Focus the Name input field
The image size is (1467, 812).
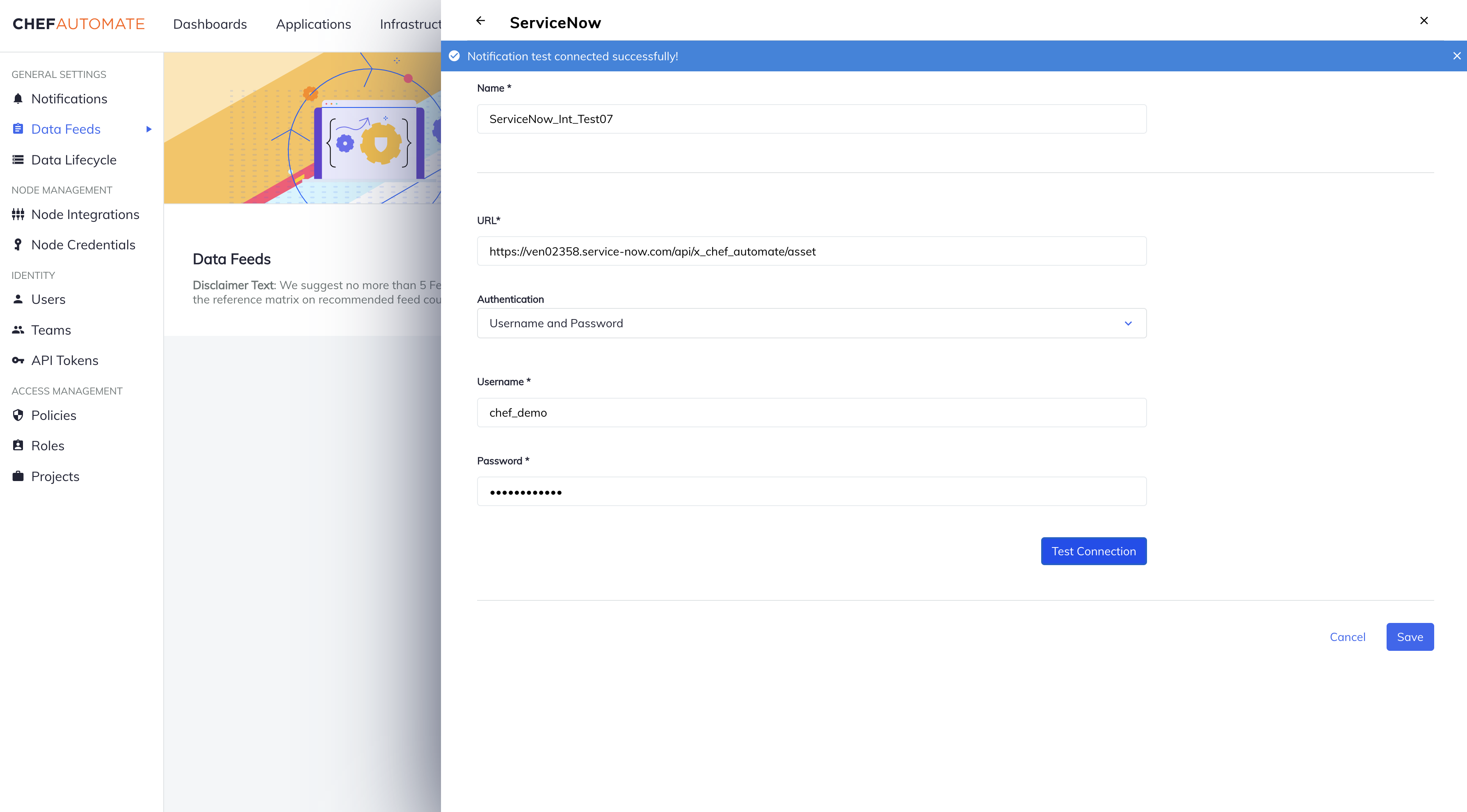coord(811,119)
